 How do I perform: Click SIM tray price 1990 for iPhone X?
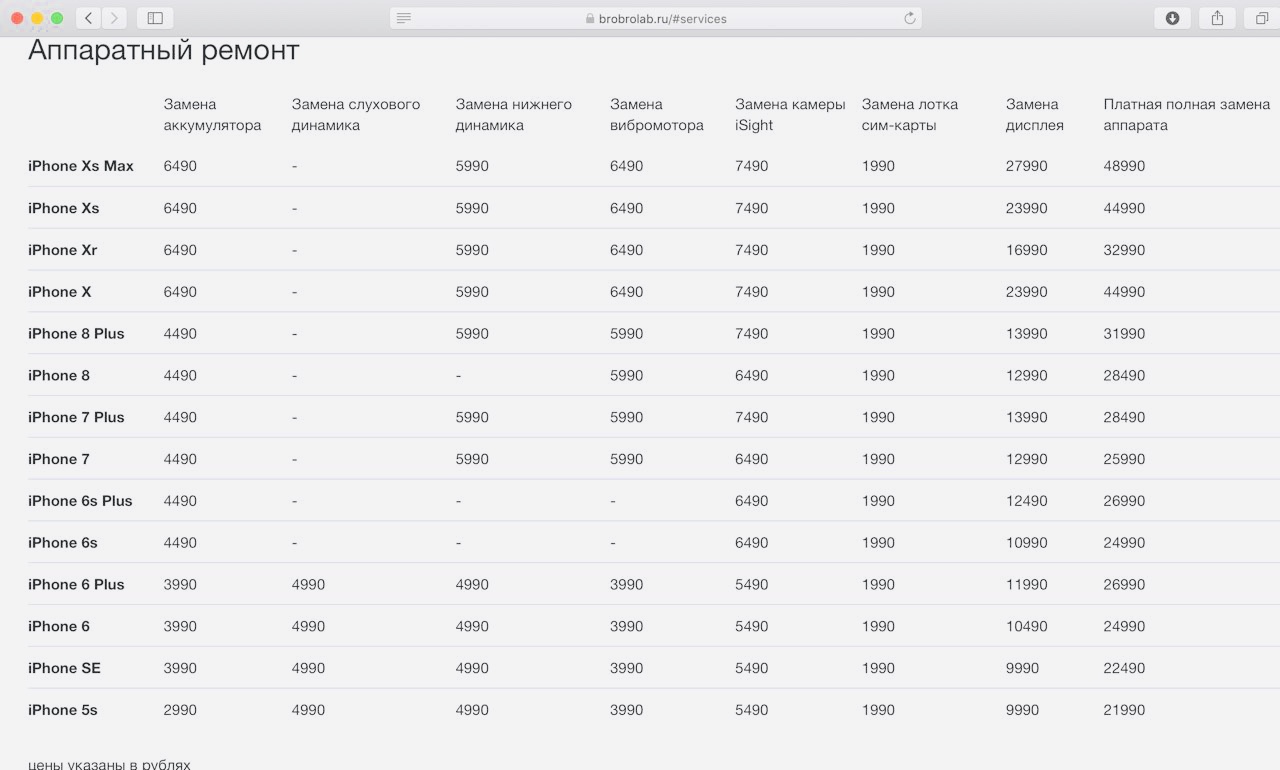coord(878,292)
